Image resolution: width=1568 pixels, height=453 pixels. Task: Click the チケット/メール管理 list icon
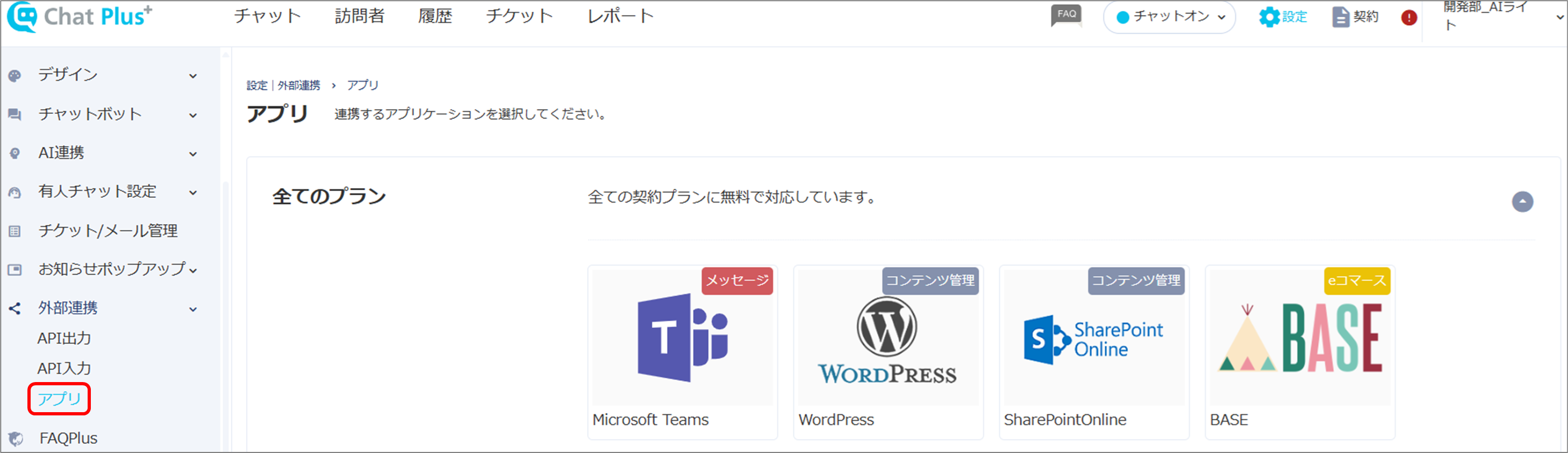[x=15, y=232]
